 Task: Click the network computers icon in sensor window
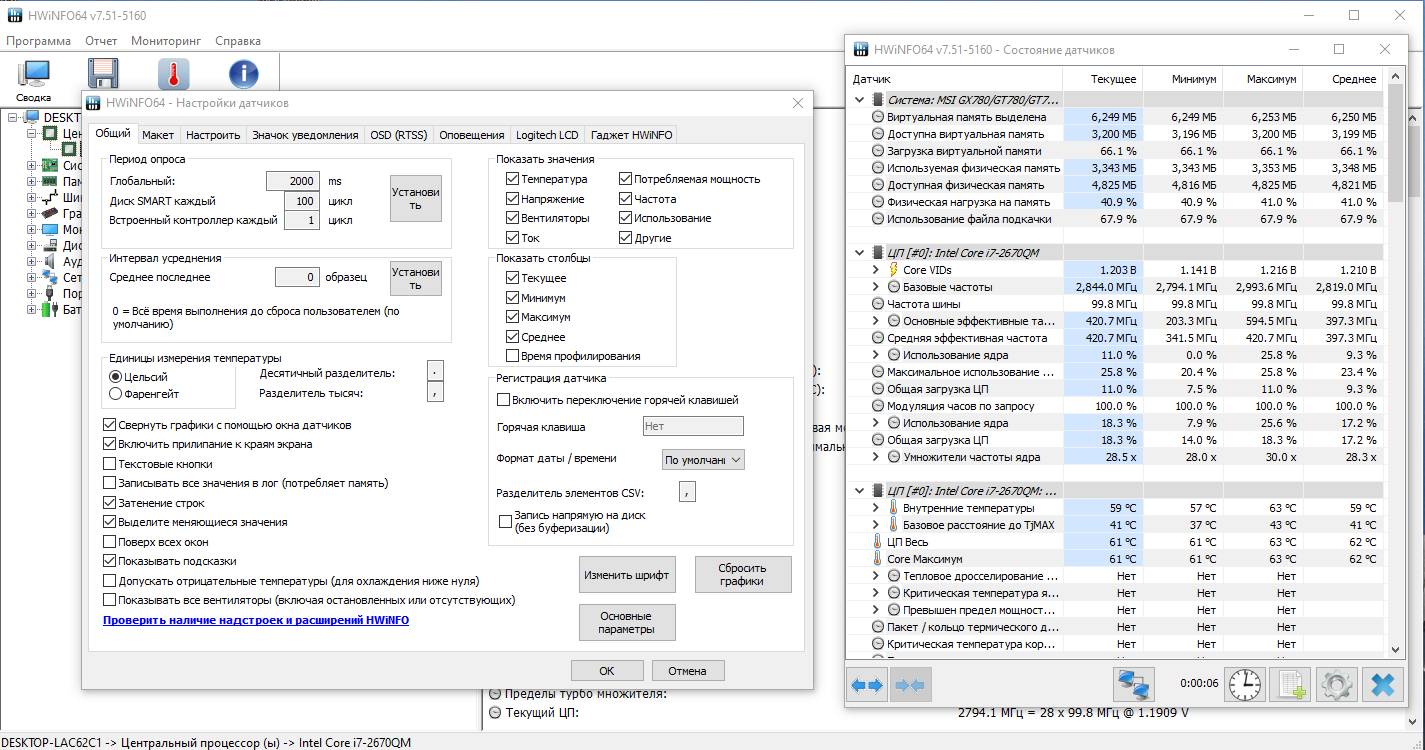pos(1134,685)
